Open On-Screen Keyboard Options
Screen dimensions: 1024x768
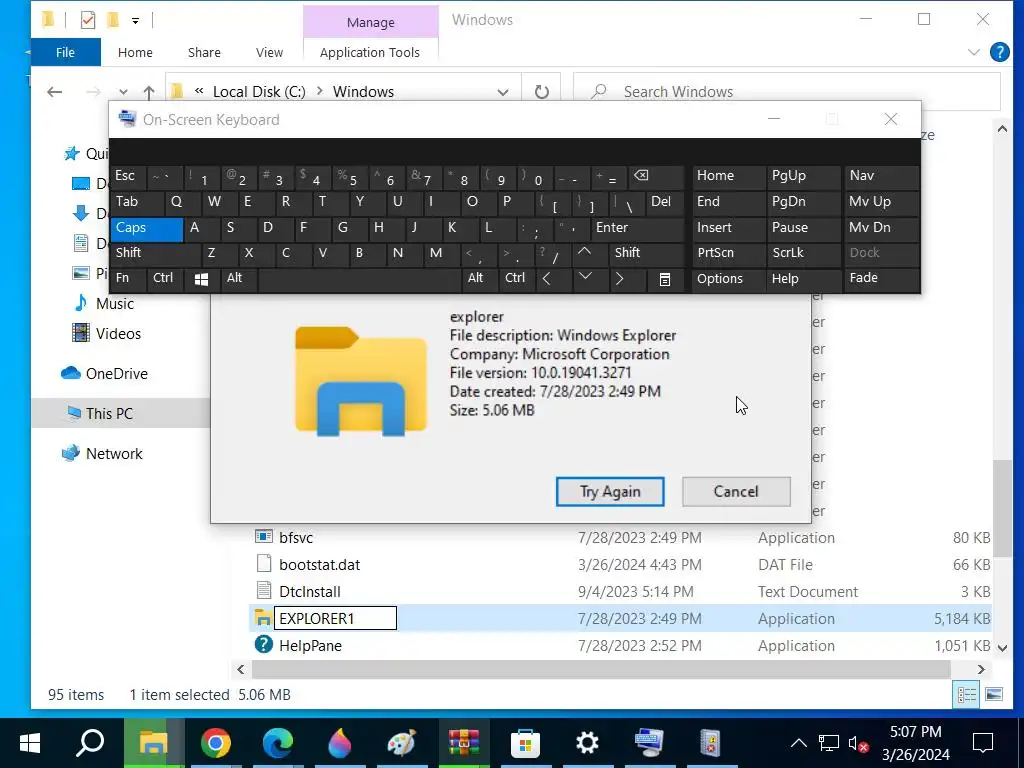tap(728, 278)
